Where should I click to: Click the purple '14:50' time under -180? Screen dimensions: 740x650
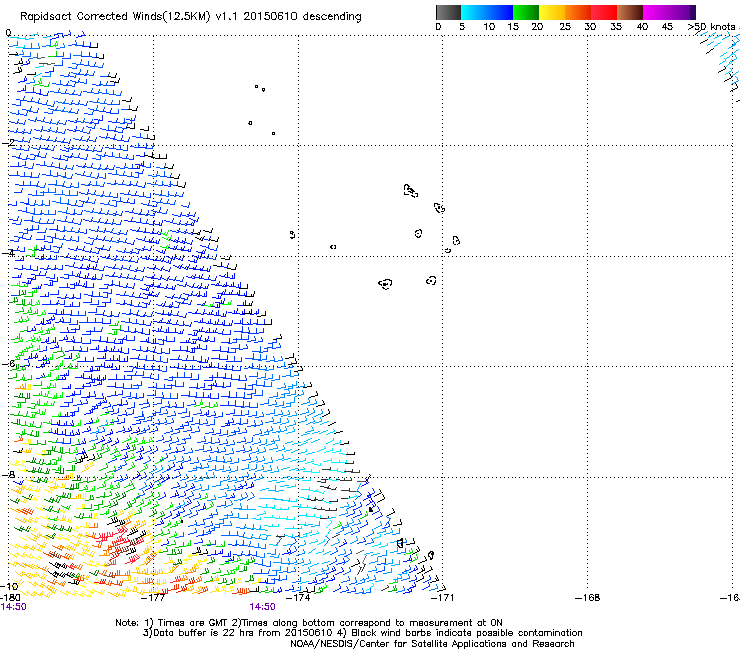tap(13, 607)
